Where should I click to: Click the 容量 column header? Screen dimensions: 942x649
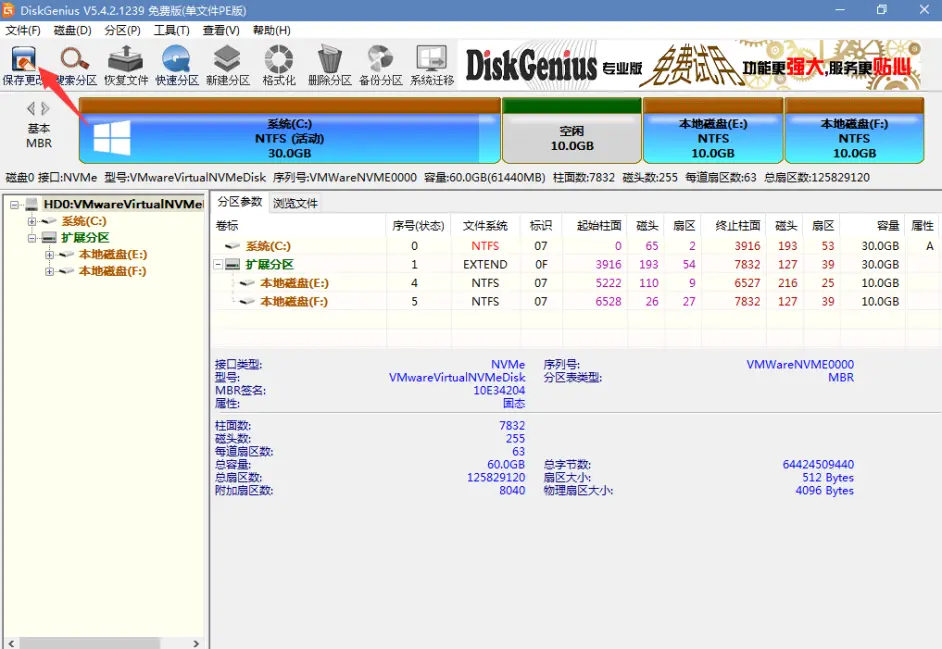point(873,226)
